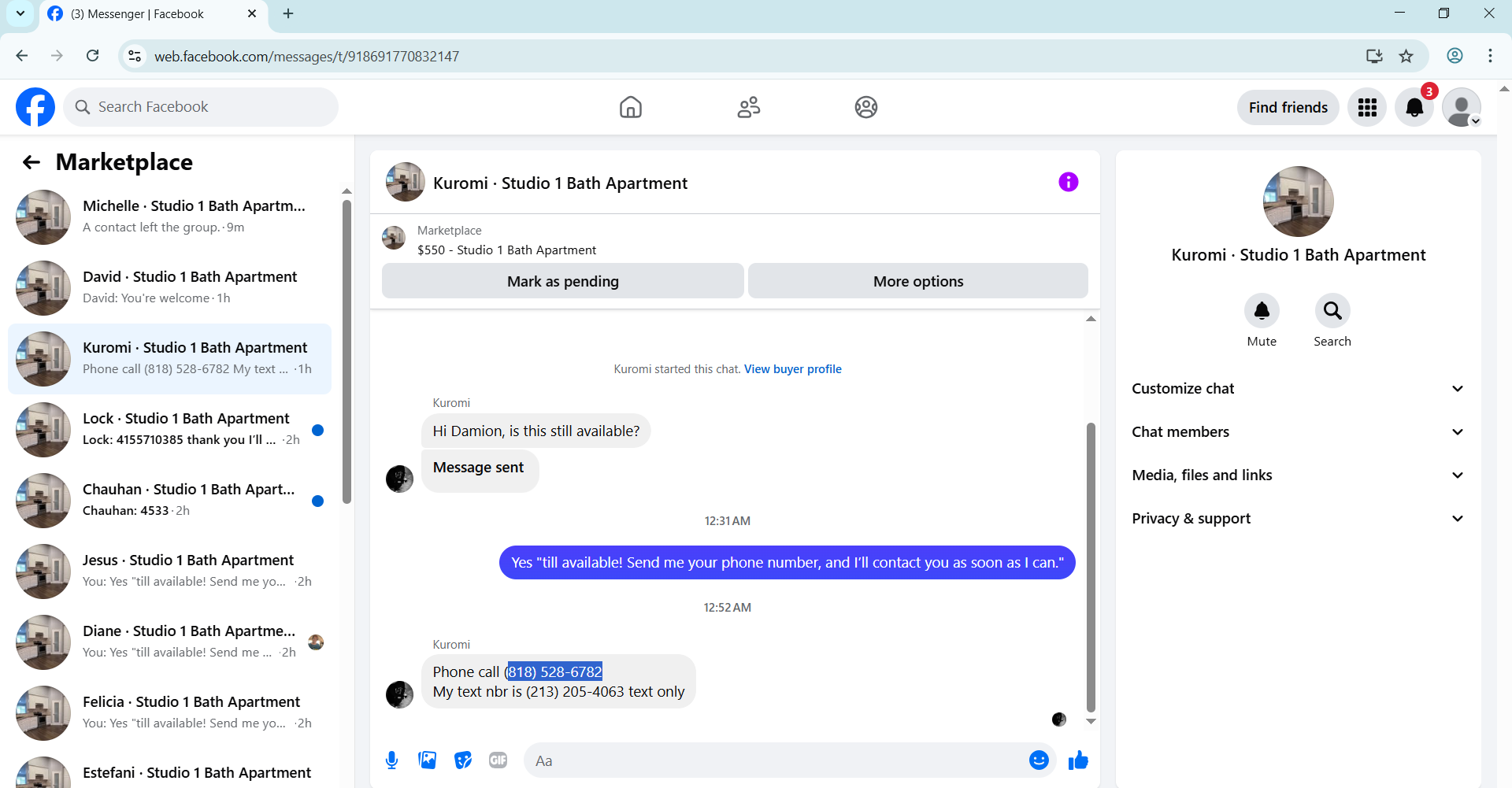Click the blue 'Yes "till available!' sent message
Viewport: 1512px width, 788px height.
pos(787,563)
